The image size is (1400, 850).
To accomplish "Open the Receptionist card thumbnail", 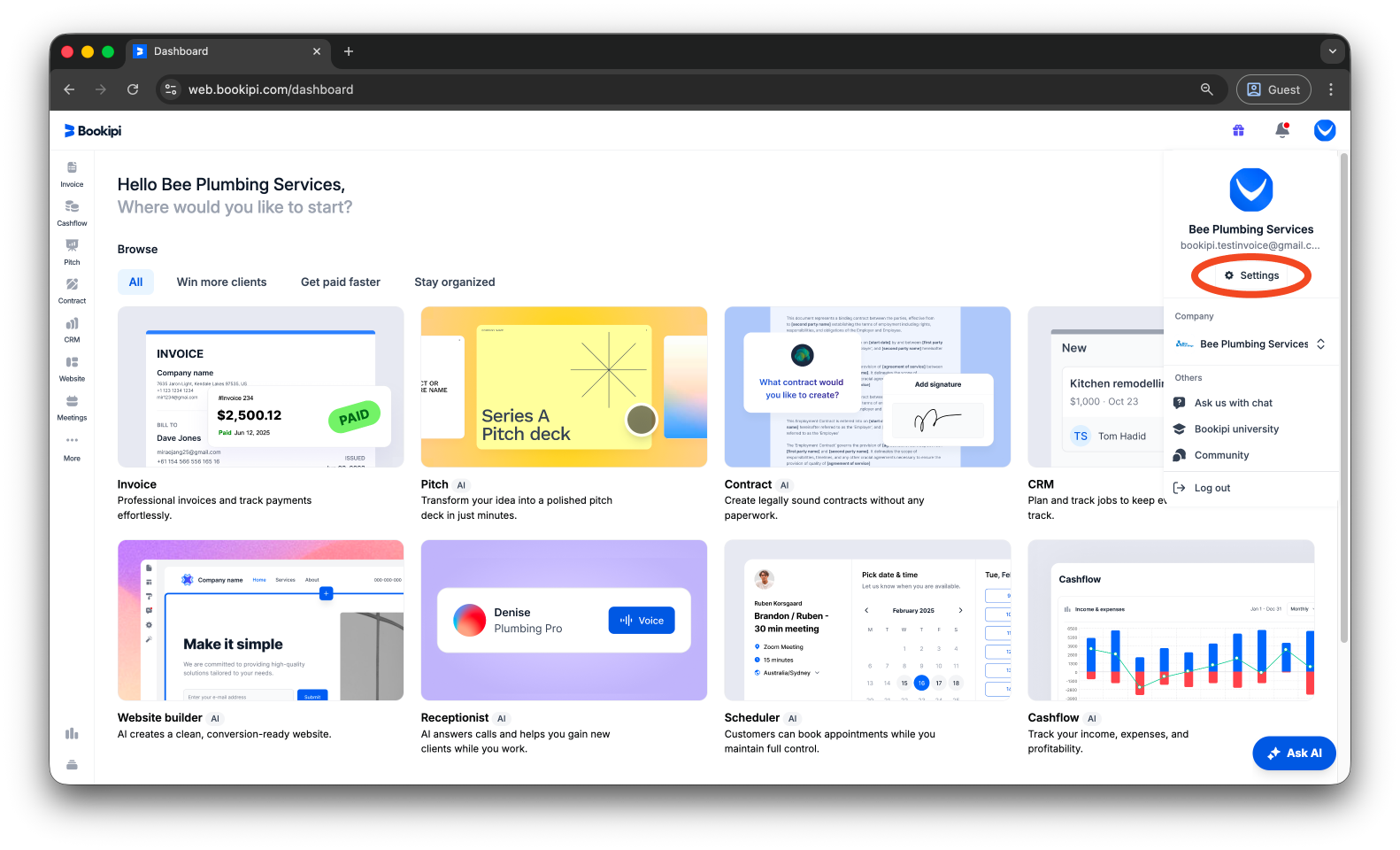I will pos(564,620).
